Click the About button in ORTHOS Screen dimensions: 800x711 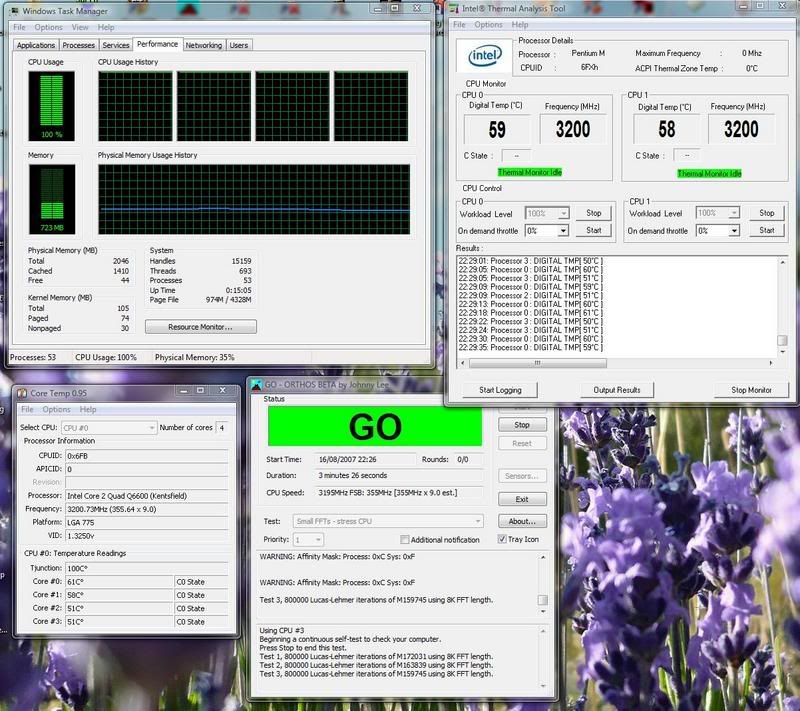pyautogui.click(x=522, y=521)
